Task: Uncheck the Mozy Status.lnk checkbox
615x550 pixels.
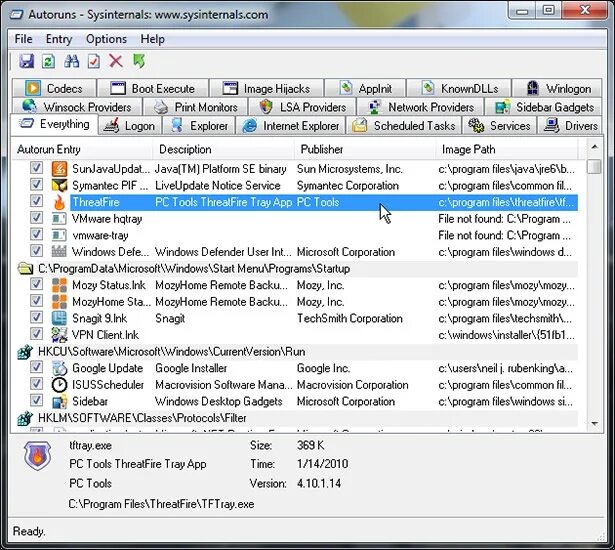Action: (x=36, y=284)
